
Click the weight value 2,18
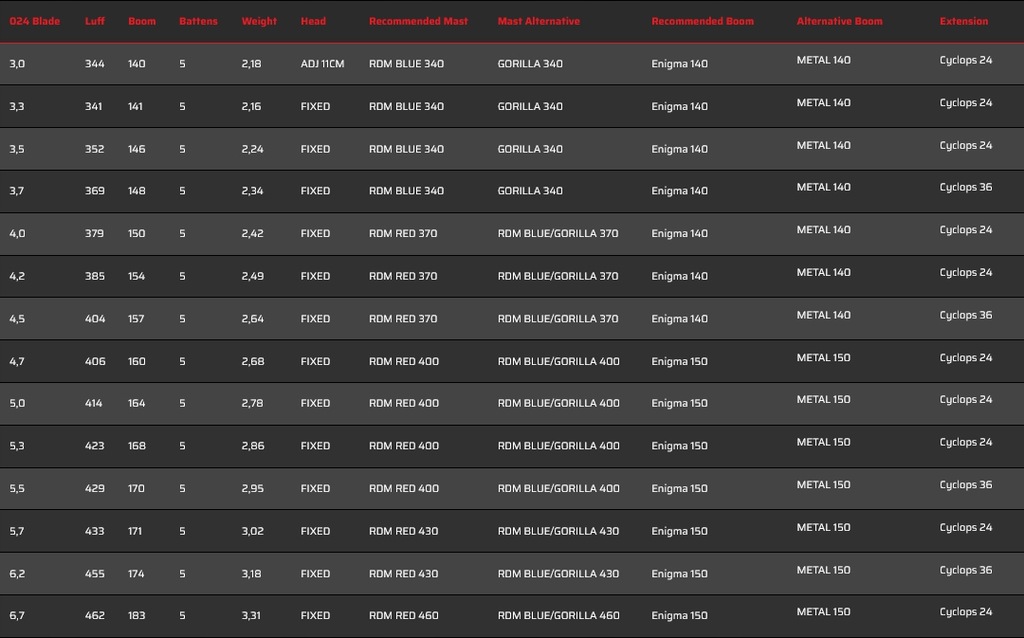point(252,64)
